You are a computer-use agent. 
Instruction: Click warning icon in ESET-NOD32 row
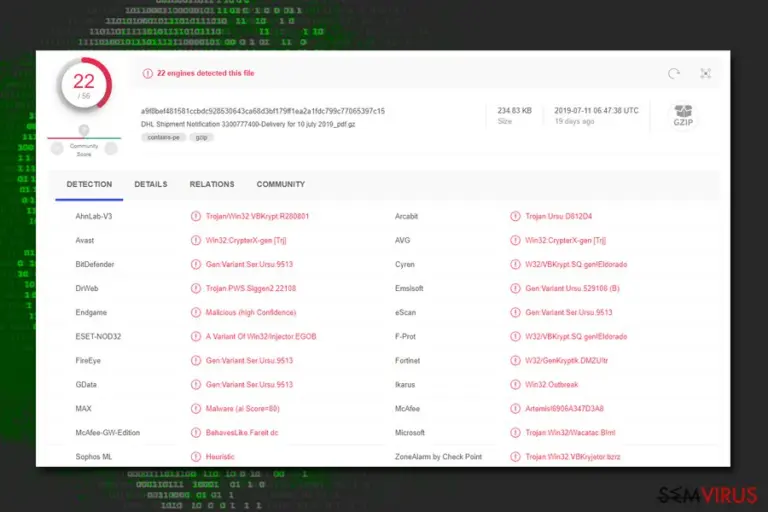tap(195, 336)
